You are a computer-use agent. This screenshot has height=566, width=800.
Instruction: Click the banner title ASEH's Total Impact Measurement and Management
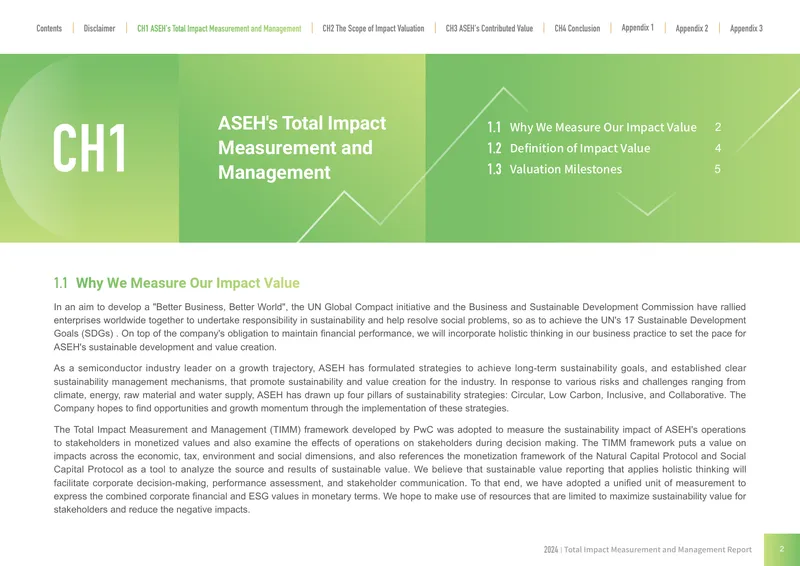(x=302, y=147)
